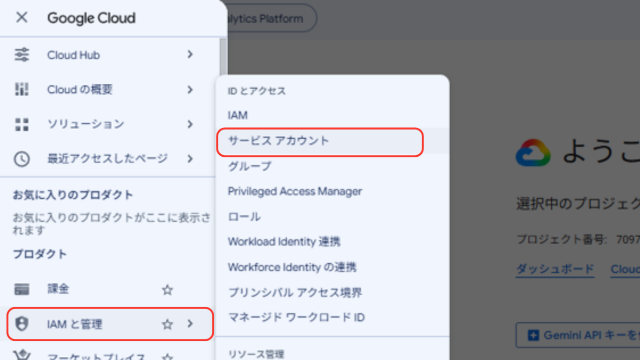Screen dimensions: 640x360
Task: Close the Google Cloud navigation menu
Action: click(x=22, y=18)
